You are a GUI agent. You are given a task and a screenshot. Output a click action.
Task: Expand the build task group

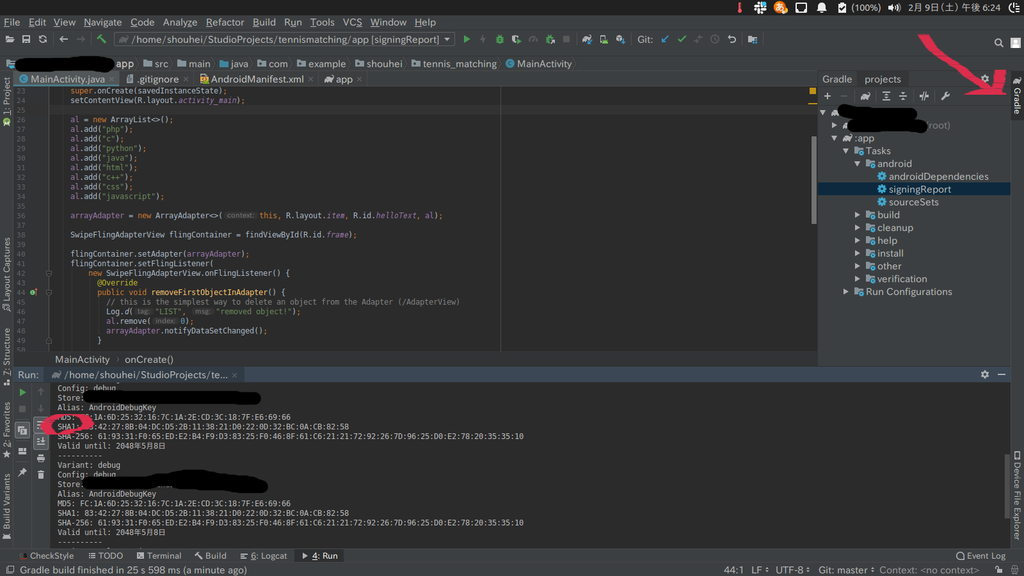pyautogui.click(x=858, y=215)
